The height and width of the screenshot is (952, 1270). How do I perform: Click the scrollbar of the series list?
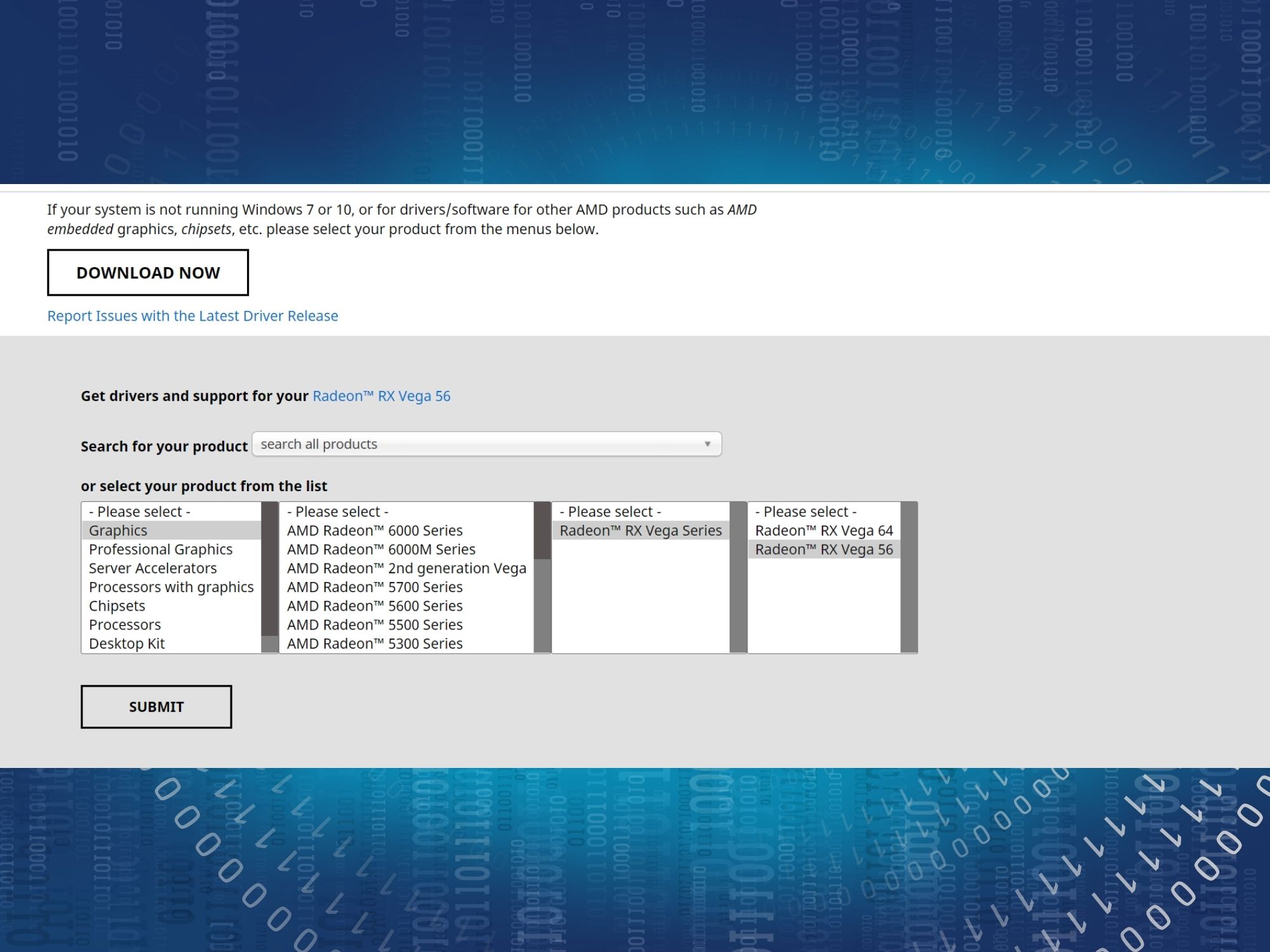[x=542, y=578]
